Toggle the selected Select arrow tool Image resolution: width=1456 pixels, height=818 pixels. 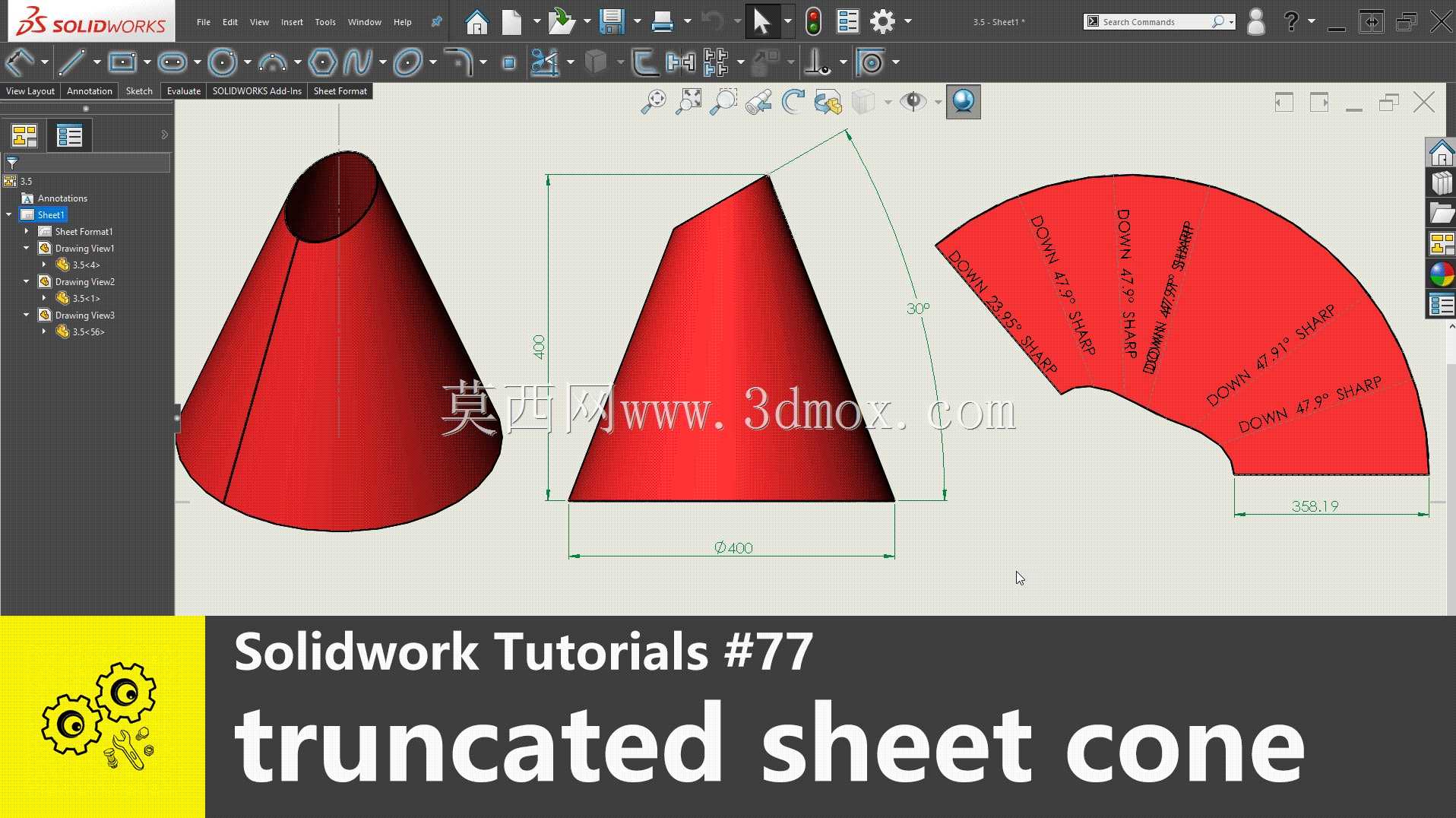(761, 22)
